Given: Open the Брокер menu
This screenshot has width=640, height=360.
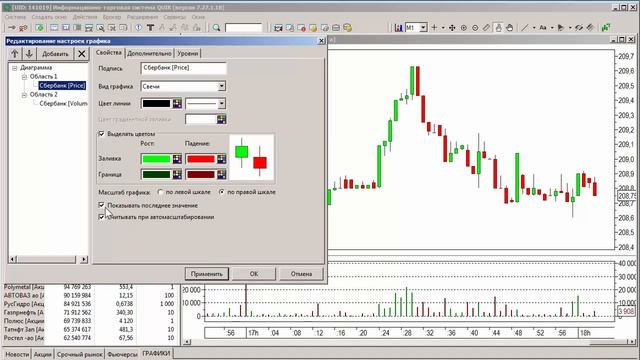Looking at the screenshot, I should 112,17.
